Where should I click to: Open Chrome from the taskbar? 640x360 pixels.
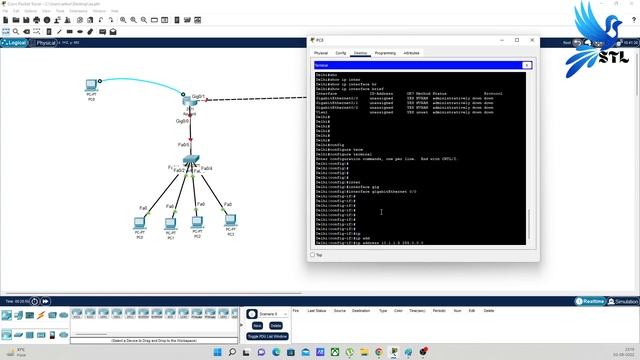coord(379,352)
